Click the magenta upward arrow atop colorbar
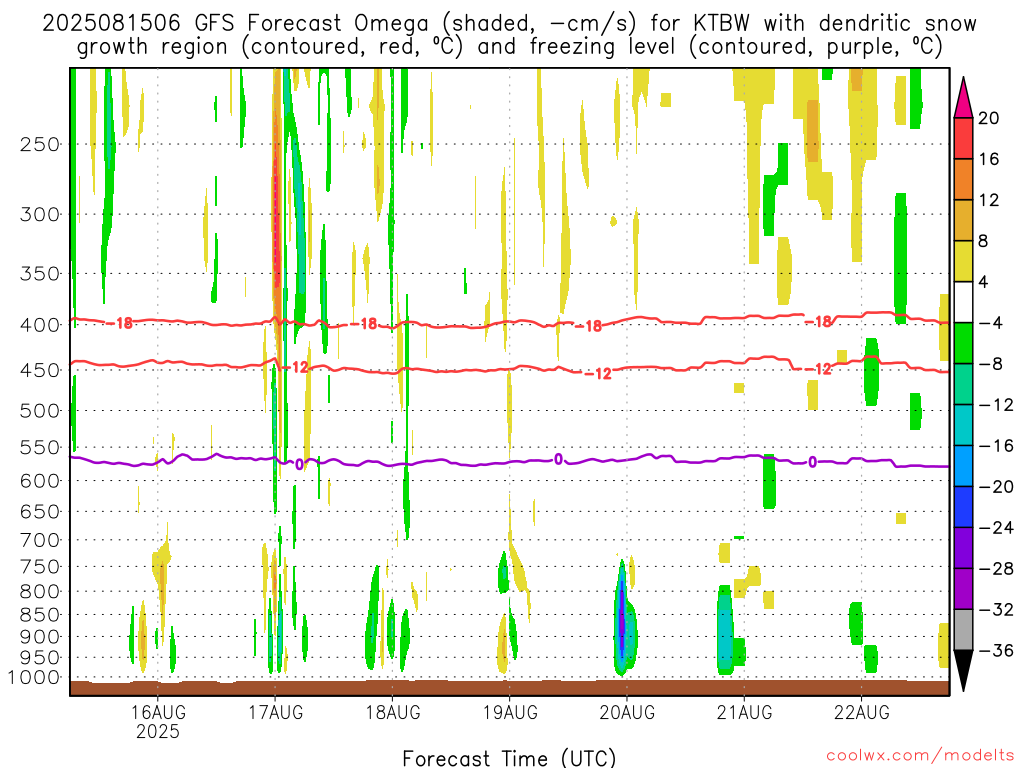 [x=963, y=98]
